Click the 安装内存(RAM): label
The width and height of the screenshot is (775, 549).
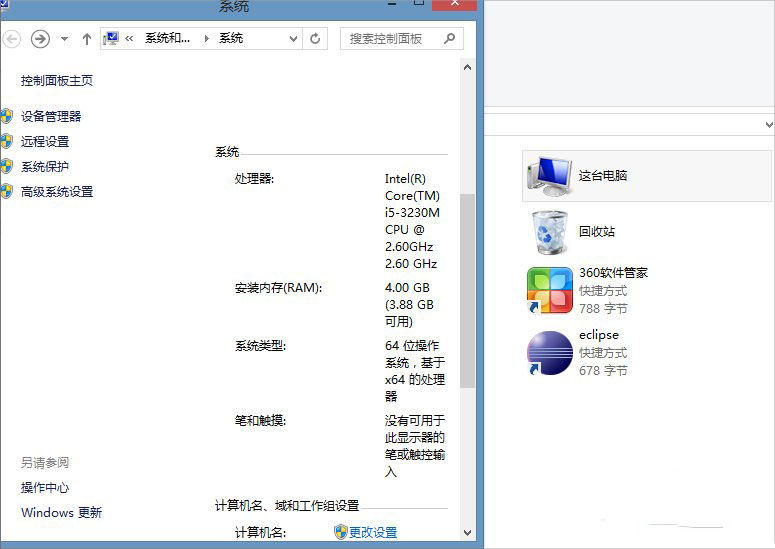click(x=278, y=288)
